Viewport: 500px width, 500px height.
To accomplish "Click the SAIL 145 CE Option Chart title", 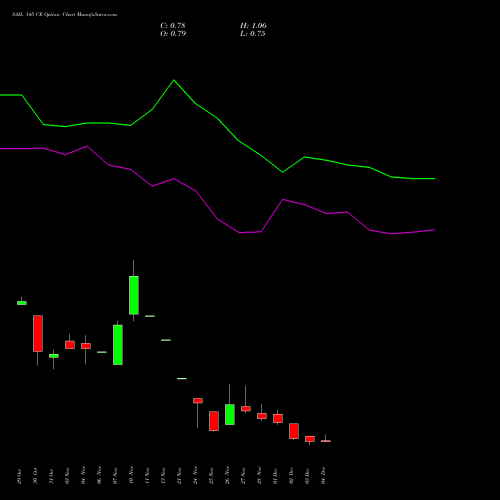I will point(64,15).
